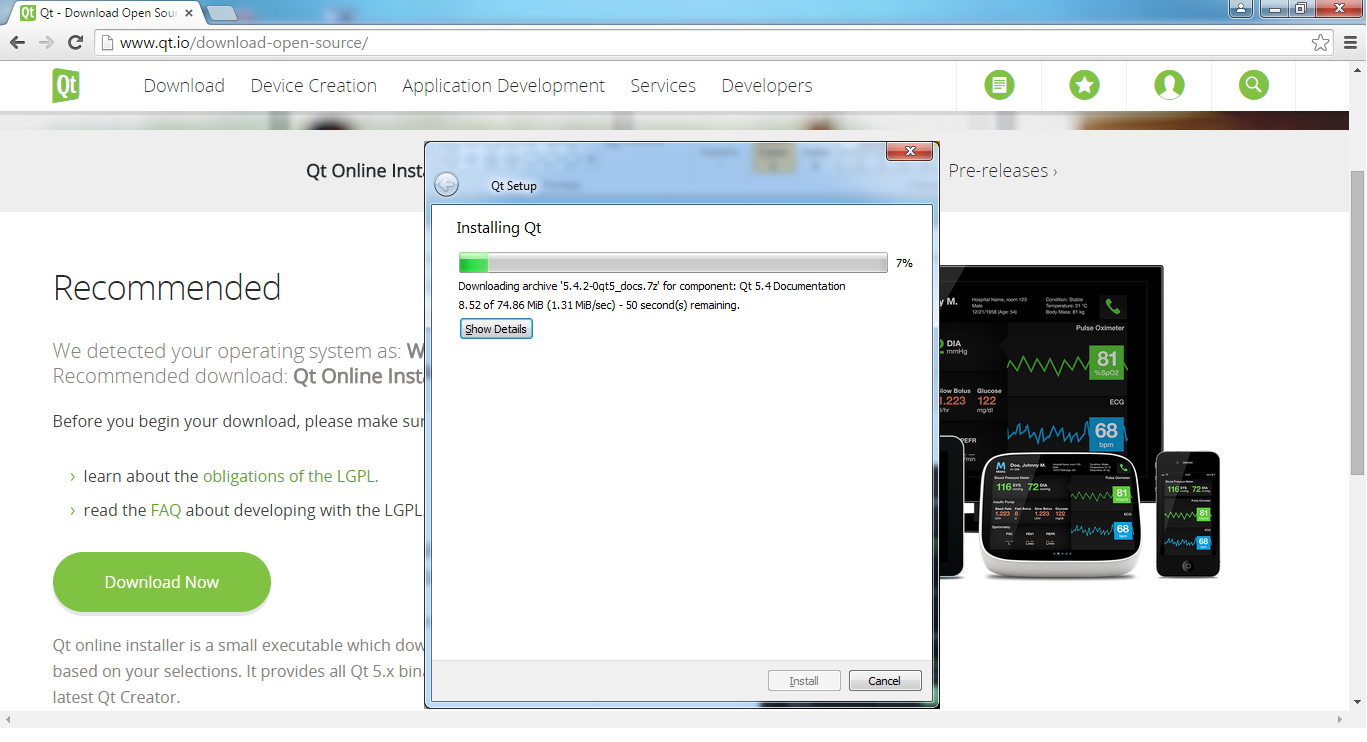
Task: Click the browser forward arrow
Action: tap(46, 42)
